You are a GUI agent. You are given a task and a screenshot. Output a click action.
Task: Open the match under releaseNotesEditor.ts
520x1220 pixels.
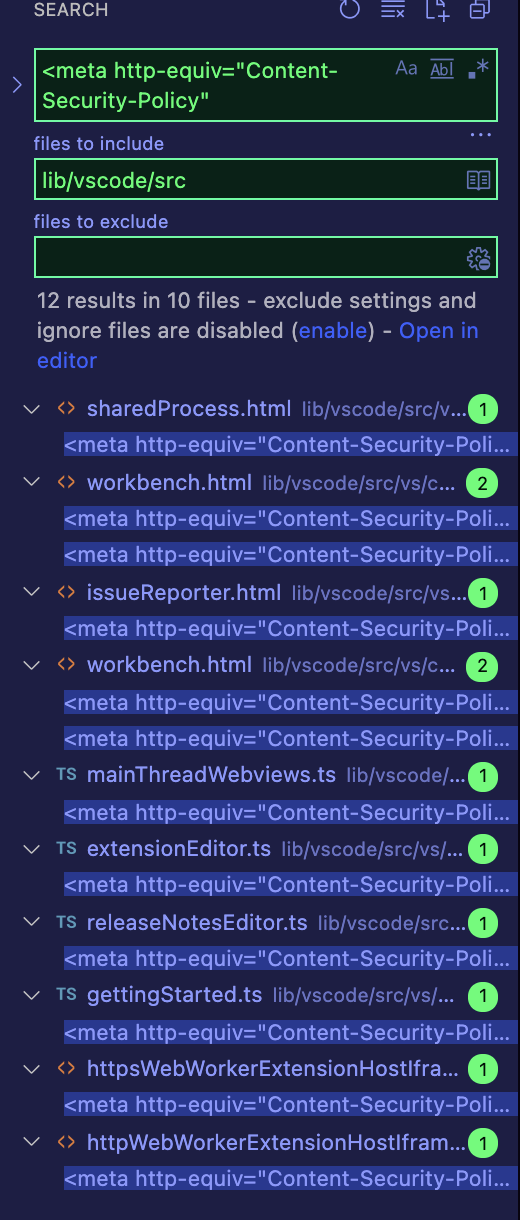tap(290, 958)
